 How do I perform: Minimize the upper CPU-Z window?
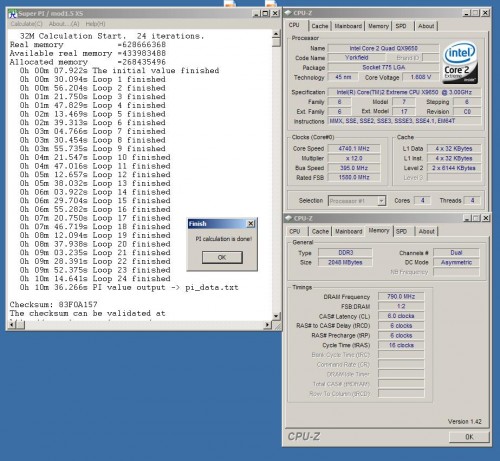coord(467,13)
